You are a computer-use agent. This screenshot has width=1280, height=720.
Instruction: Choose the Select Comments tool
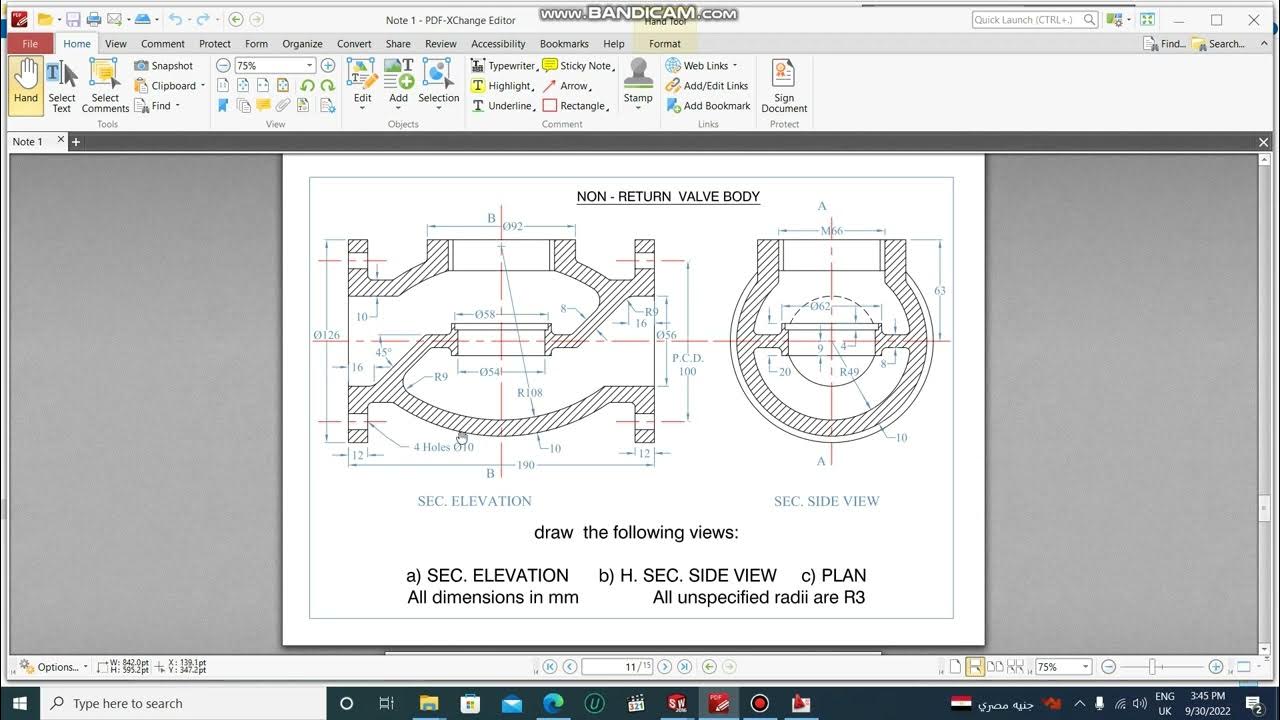(105, 85)
